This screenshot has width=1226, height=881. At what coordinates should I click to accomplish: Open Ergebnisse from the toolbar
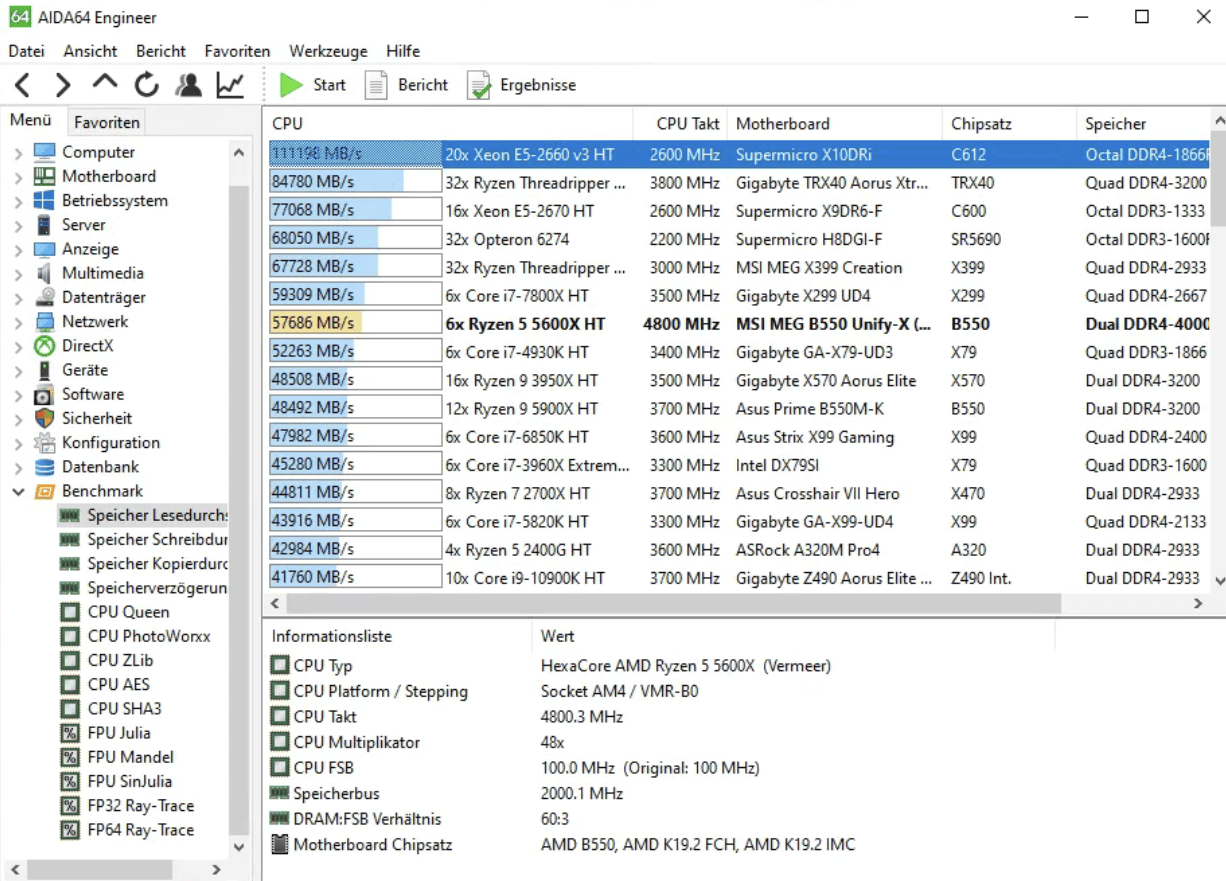(522, 85)
